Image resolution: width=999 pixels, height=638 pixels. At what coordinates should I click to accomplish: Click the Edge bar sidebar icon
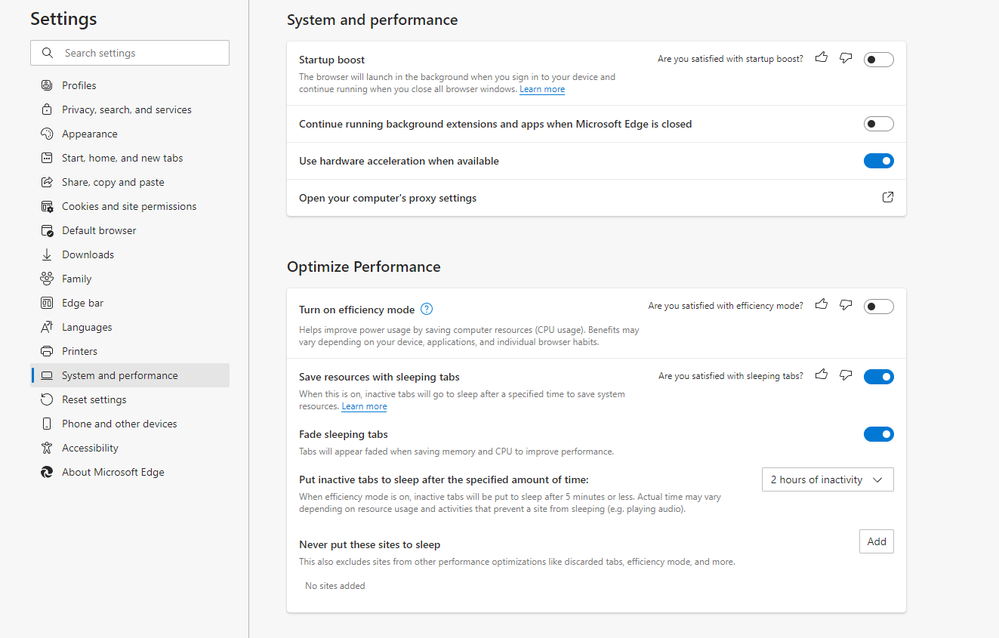(x=47, y=303)
